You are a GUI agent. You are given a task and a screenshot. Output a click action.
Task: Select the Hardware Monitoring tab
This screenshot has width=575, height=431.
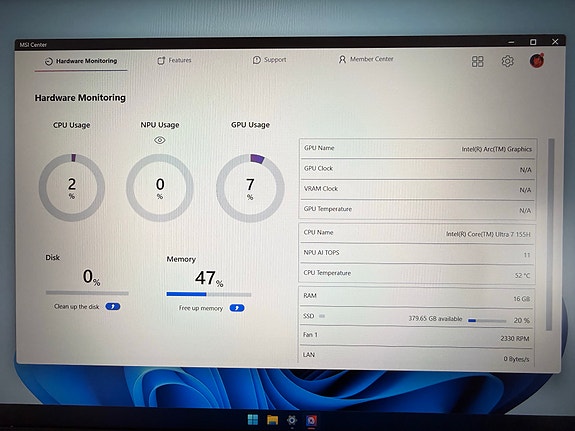point(81,61)
